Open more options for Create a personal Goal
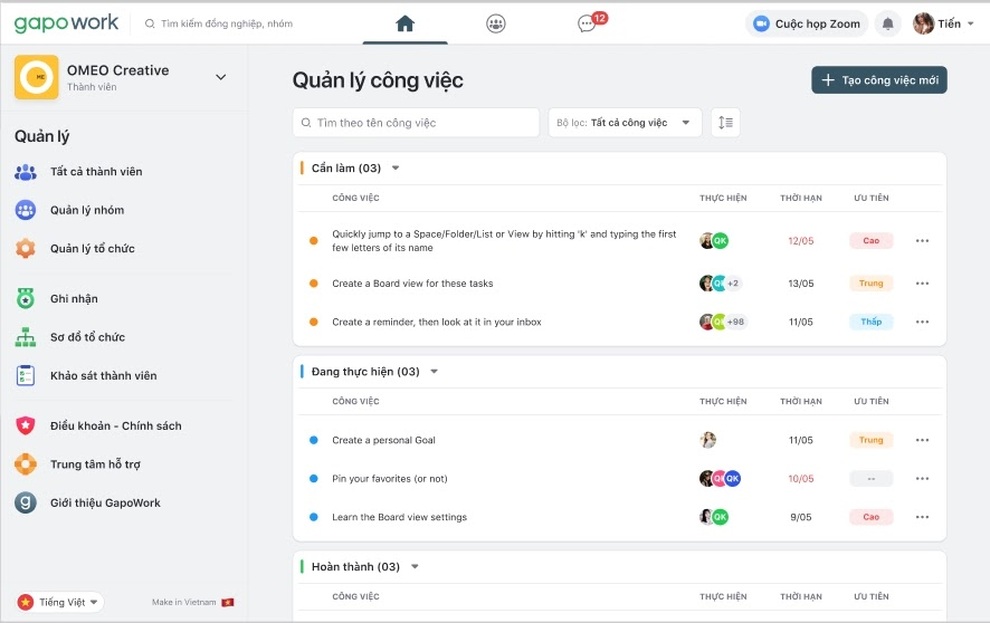Viewport: 990px width, 623px height. pyautogui.click(x=922, y=440)
